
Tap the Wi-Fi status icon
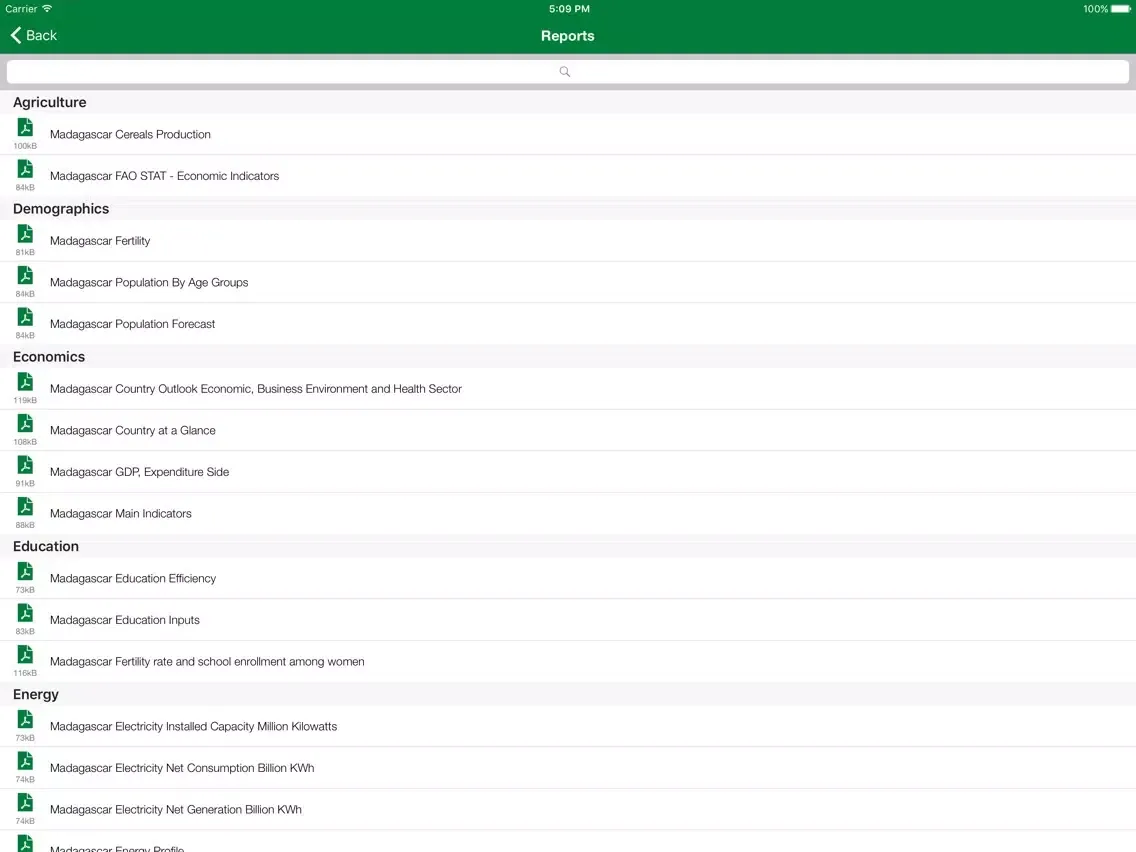point(48,9)
